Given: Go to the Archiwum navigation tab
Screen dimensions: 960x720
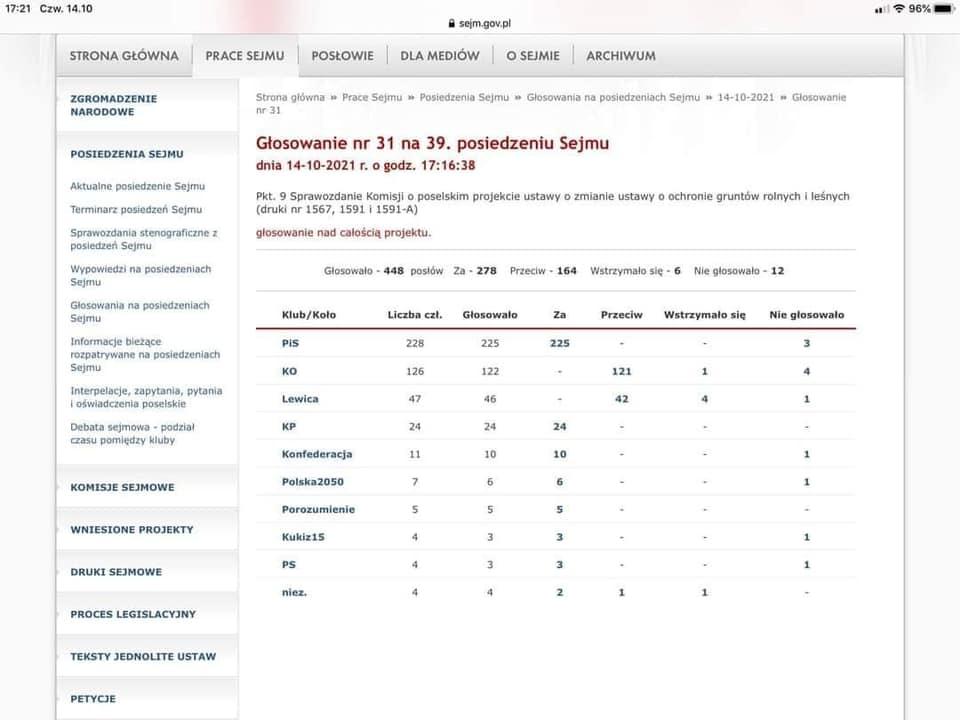Looking at the screenshot, I should click(x=621, y=56).
